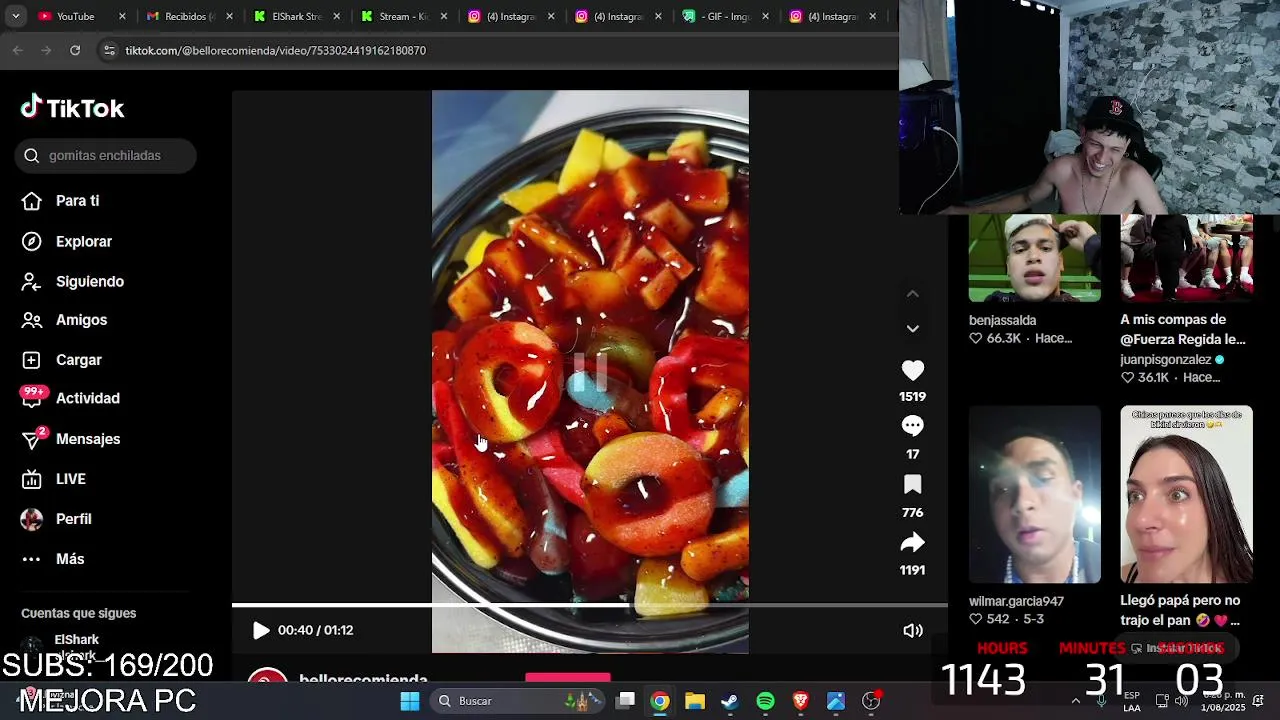Toggle the video volume speaker icon

[913, 630]
